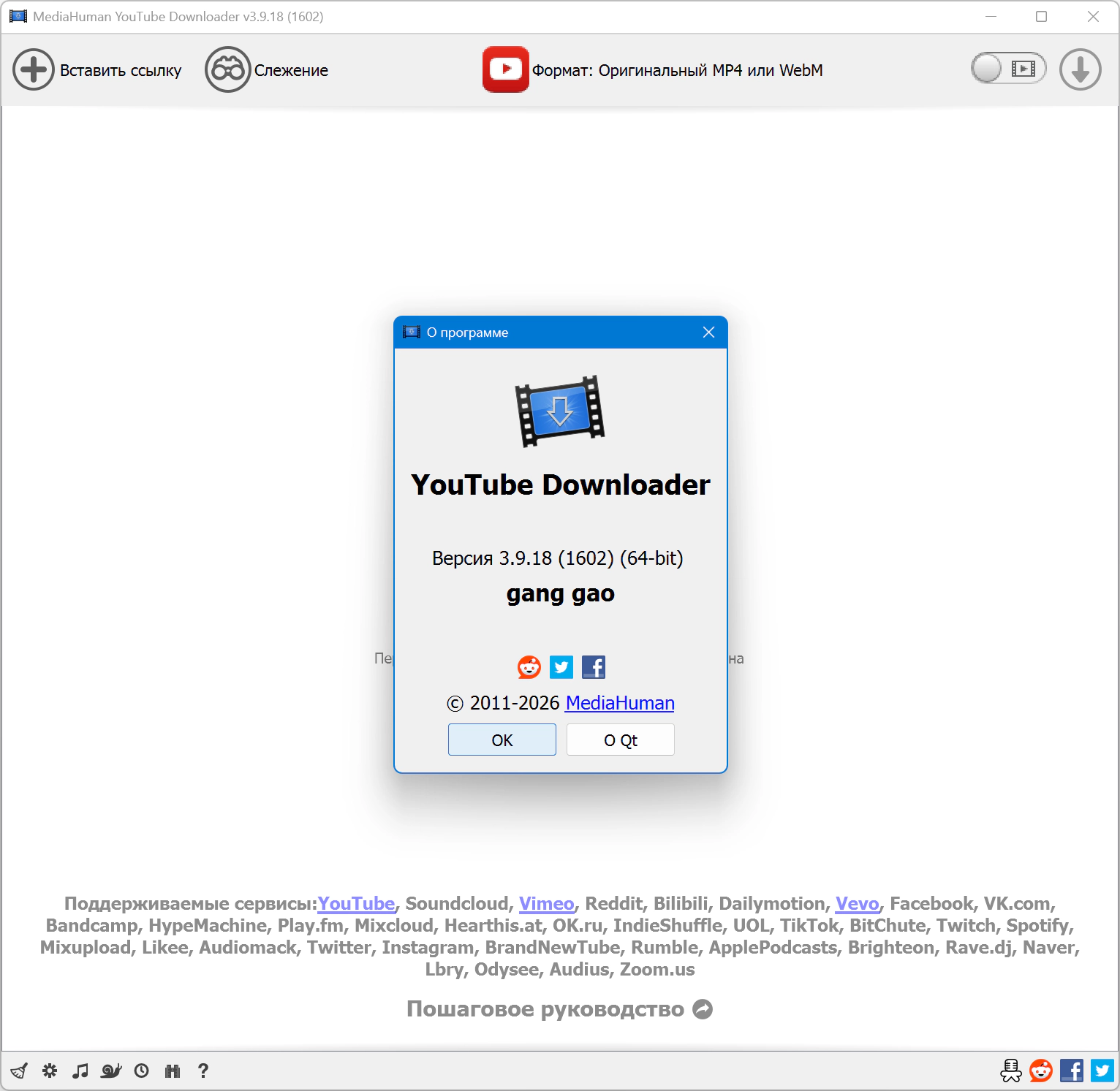Open the Формат: Оригинальный MP4 или WebM selector
This screenshot has height=1091, width=1120.
(677, 70)
